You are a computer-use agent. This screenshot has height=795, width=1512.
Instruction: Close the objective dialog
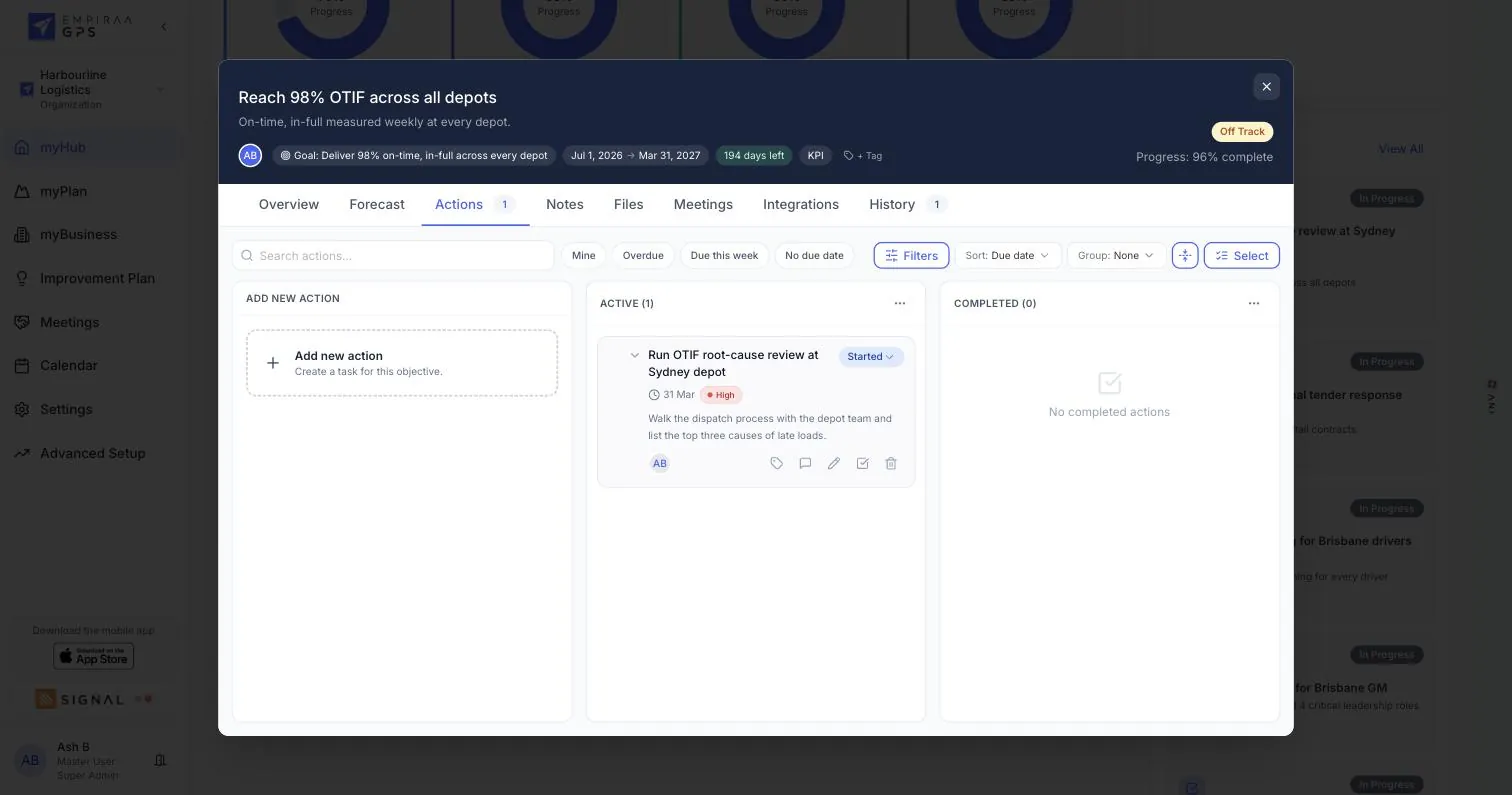point(1266,87)
